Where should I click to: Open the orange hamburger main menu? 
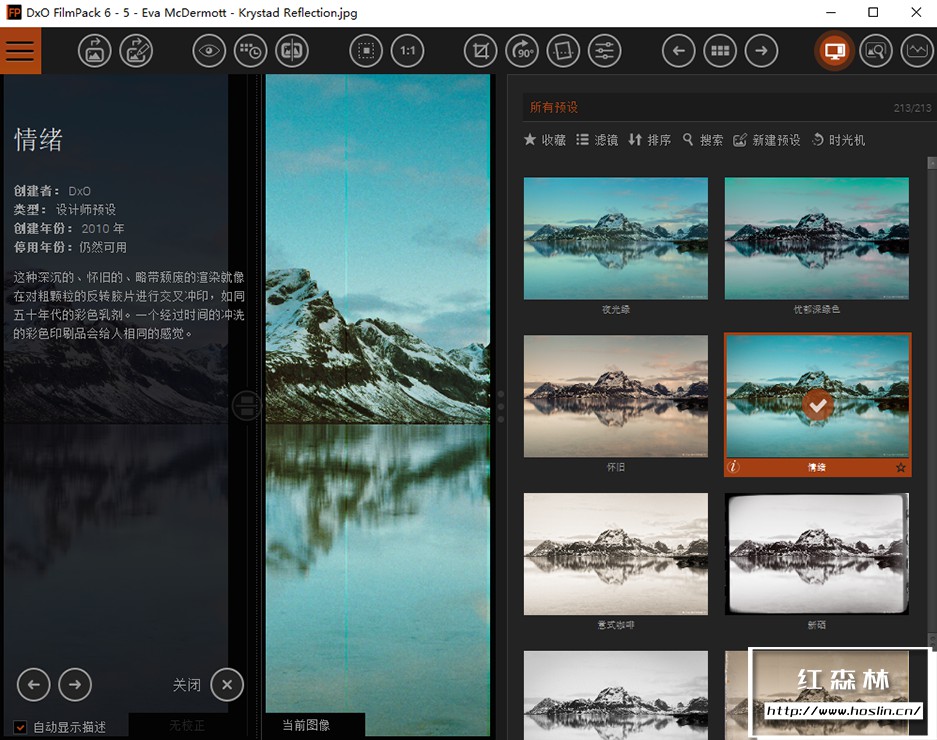[20, 51]
